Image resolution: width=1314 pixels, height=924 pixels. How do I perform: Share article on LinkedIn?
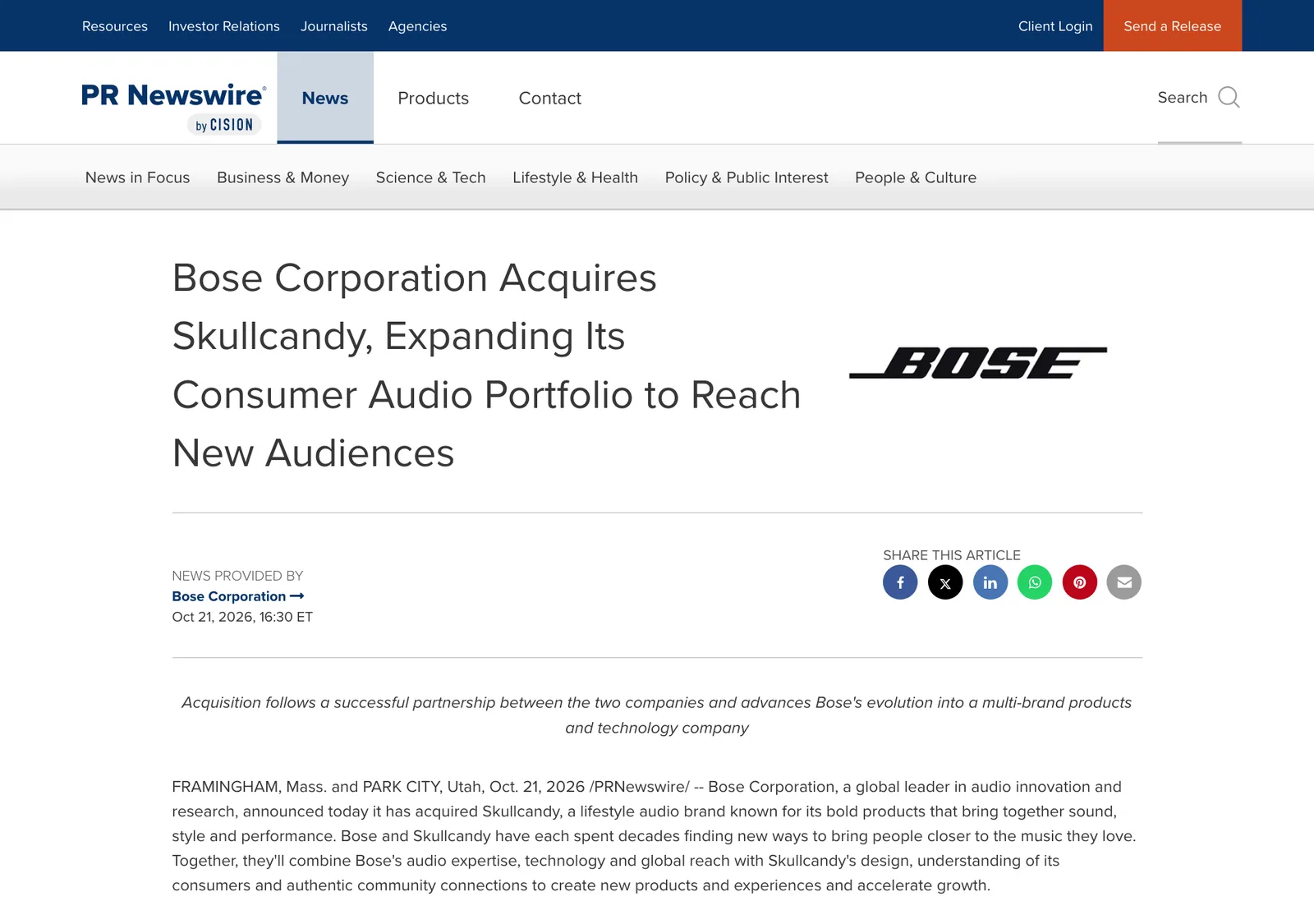[990, 582]
